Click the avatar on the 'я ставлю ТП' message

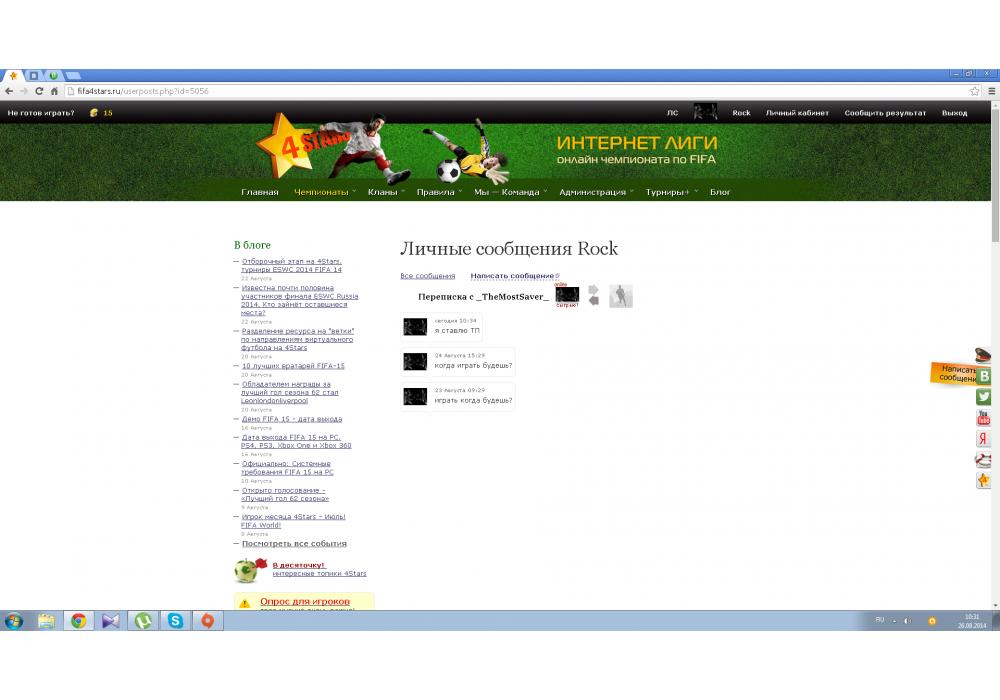click(415, 327)
